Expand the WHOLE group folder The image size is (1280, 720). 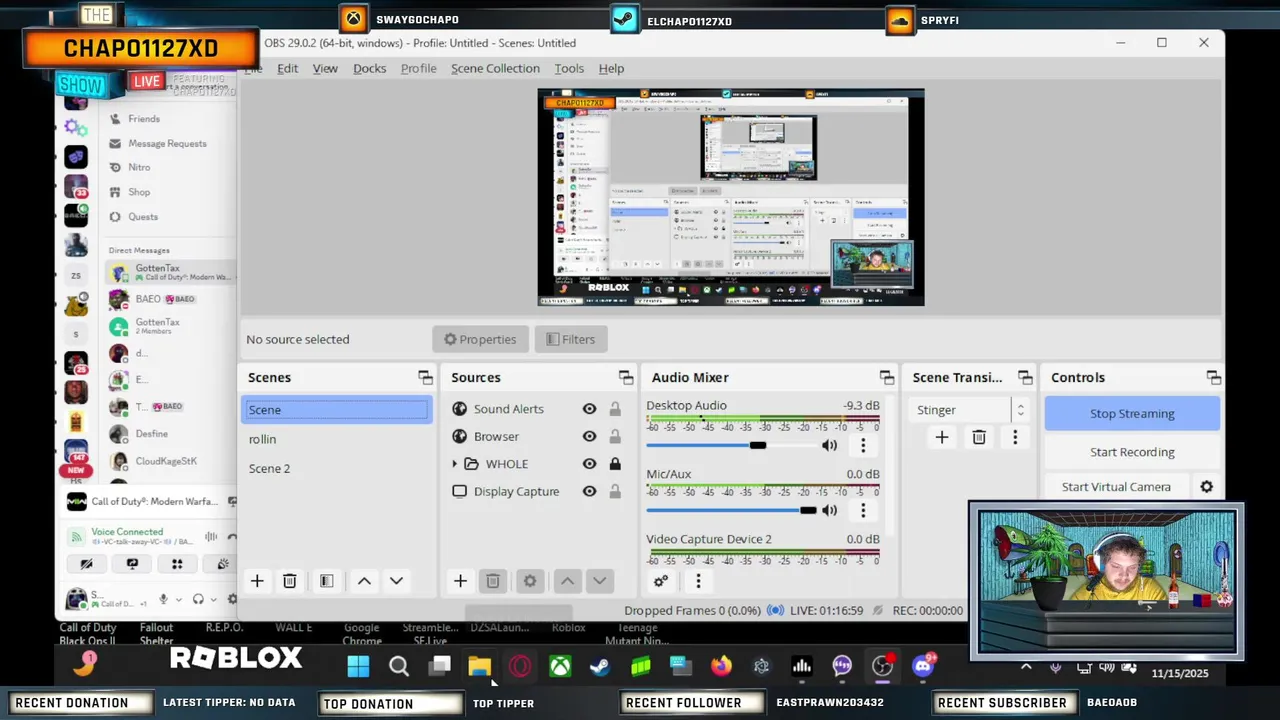(x=455, y=464)
